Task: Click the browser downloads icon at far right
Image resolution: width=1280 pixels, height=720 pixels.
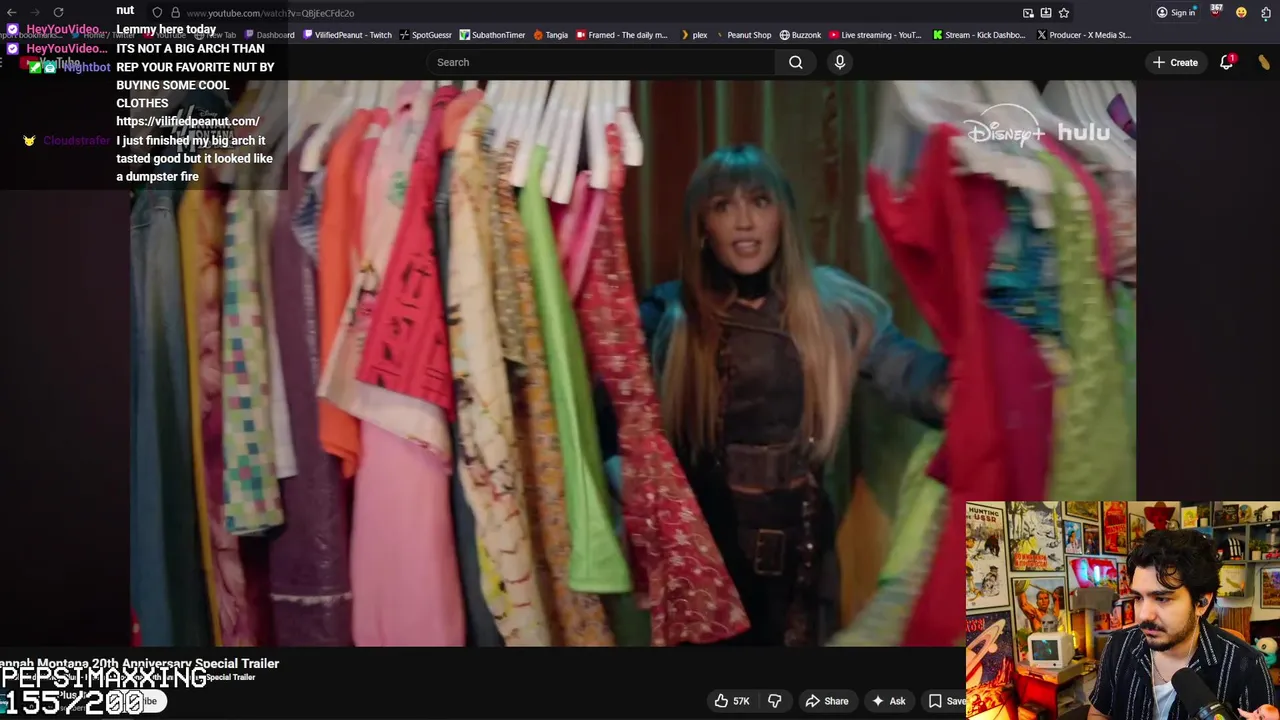Action: click(x=1266, y=13)
